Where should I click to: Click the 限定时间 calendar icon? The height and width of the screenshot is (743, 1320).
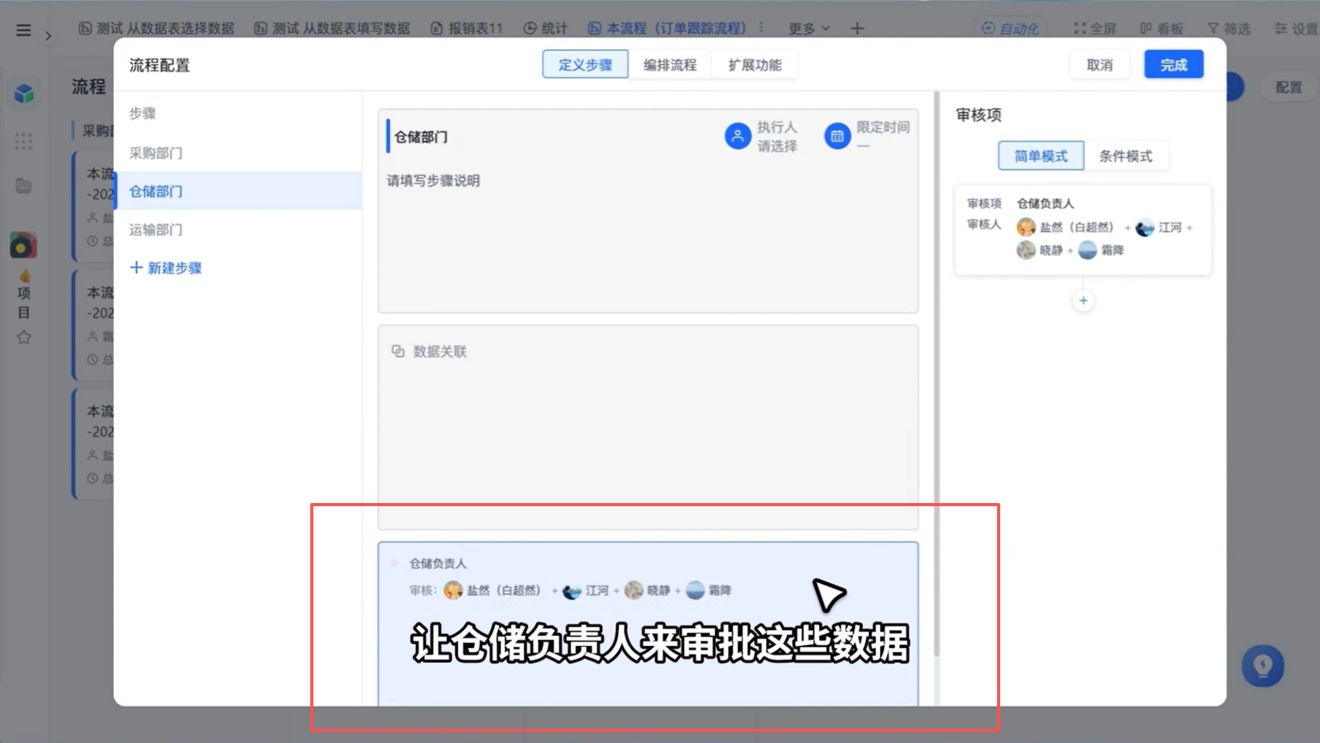tap(838, 136)
